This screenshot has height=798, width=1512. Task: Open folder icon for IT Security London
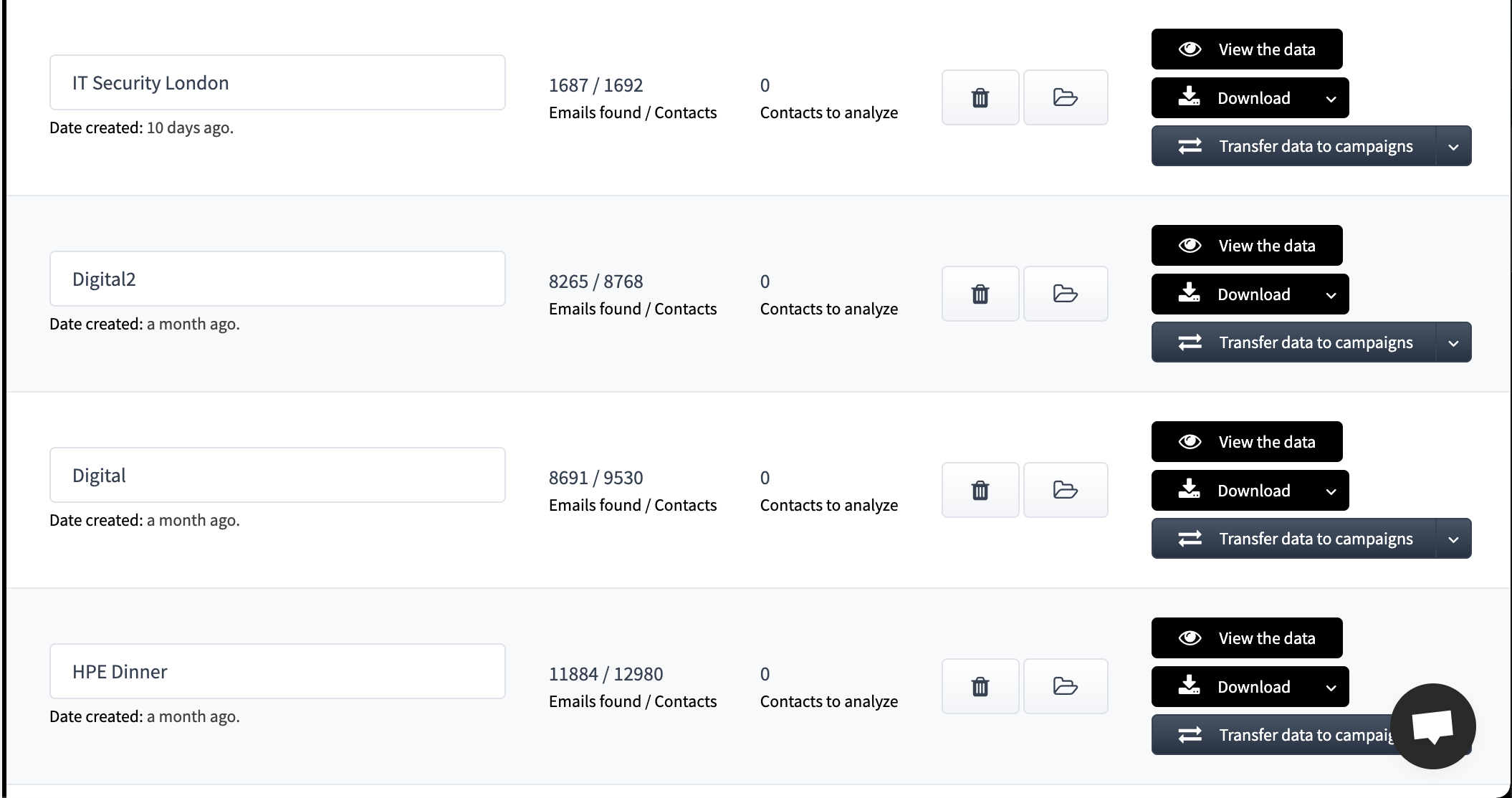[x=1066, y=97]
